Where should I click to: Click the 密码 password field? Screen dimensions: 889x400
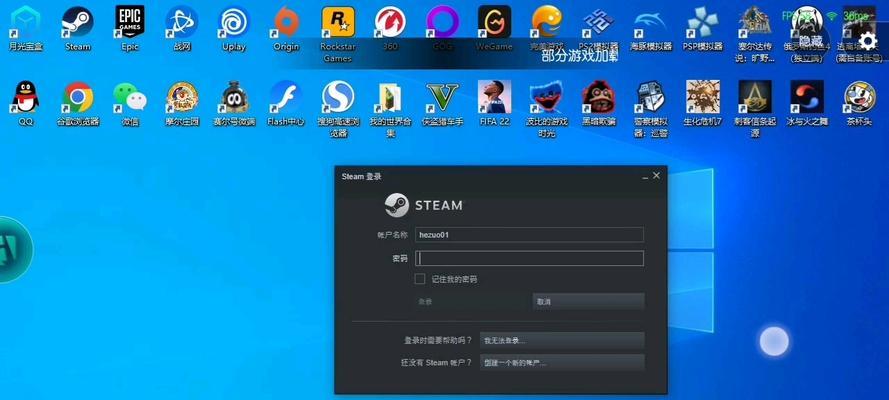[x=529, y=258]
